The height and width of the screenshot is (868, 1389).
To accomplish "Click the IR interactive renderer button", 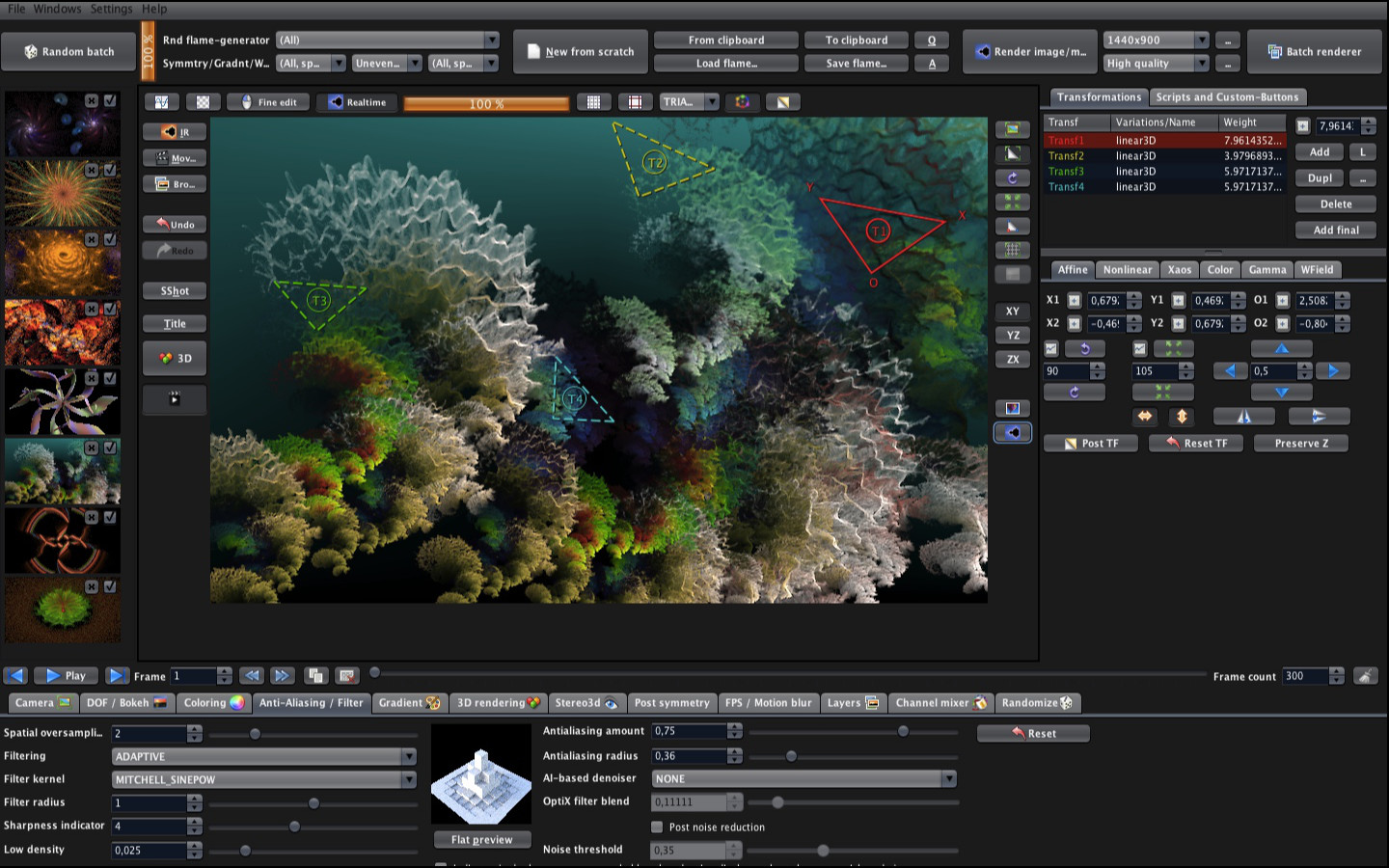I will [x=175, y=132].
